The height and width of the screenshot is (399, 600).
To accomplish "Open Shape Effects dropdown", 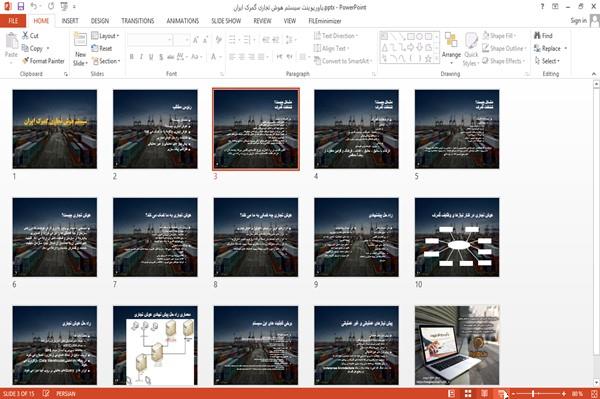I will 504,61.
